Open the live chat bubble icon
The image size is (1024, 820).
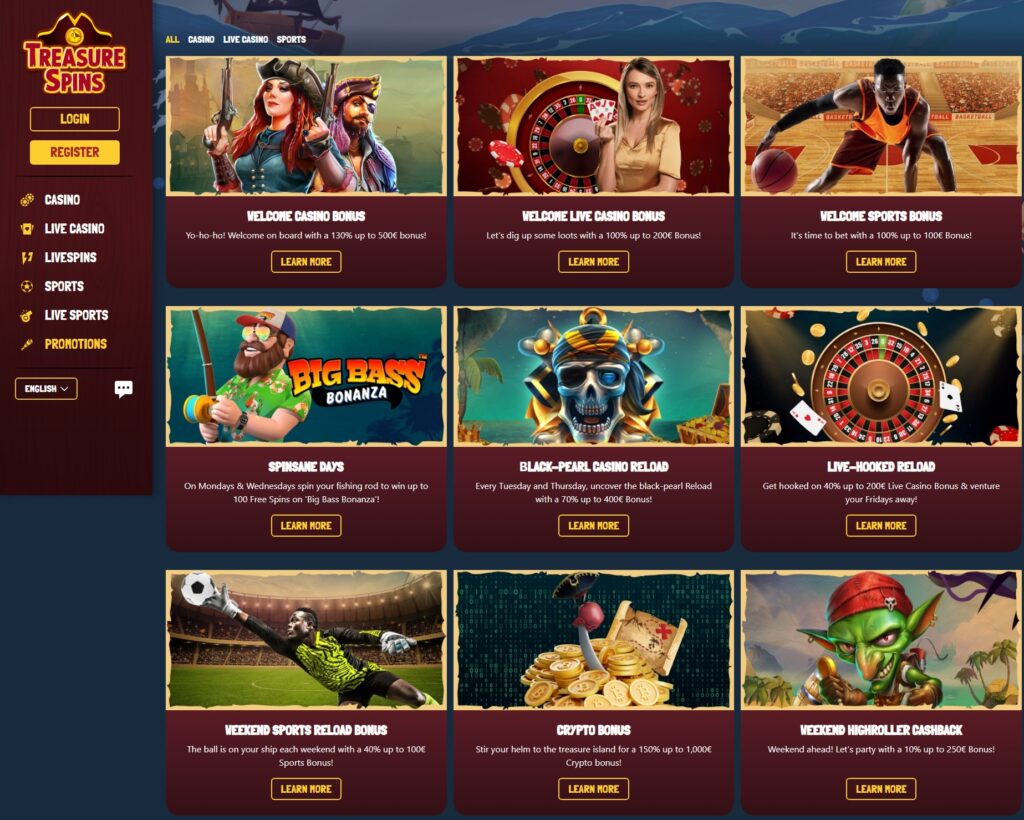123,389
